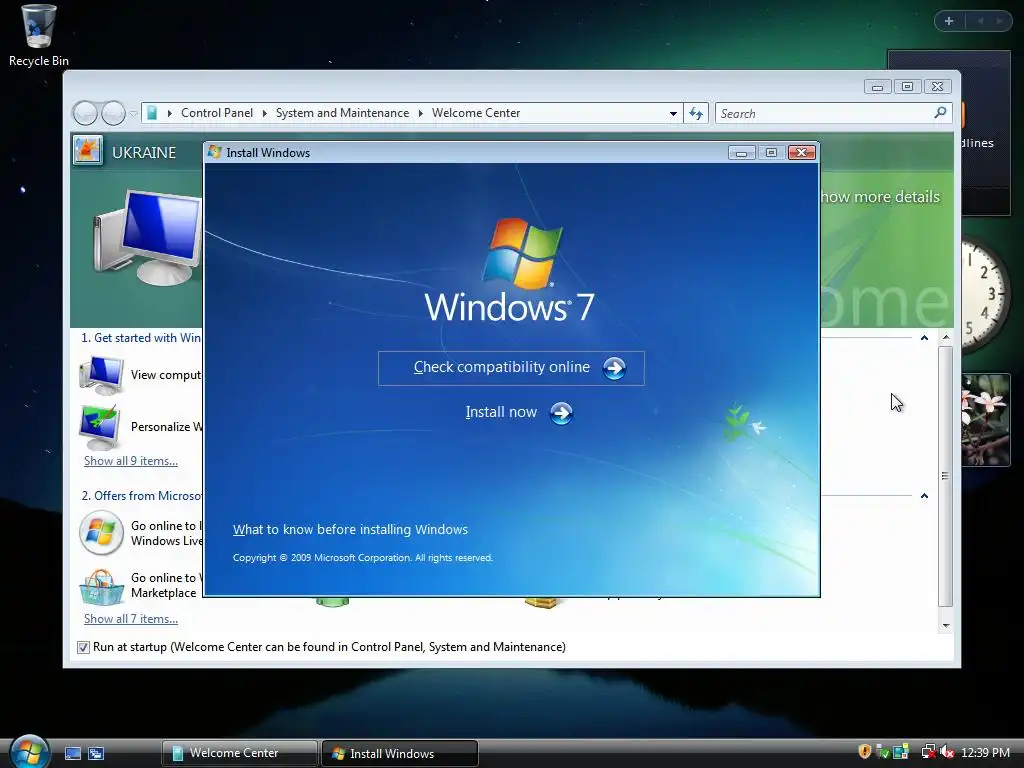The height and width of the screenshot is (768, 1024).
Task: Click the address bar Control Panel icon
Action: pyautogui.click(x=152, y=113)
